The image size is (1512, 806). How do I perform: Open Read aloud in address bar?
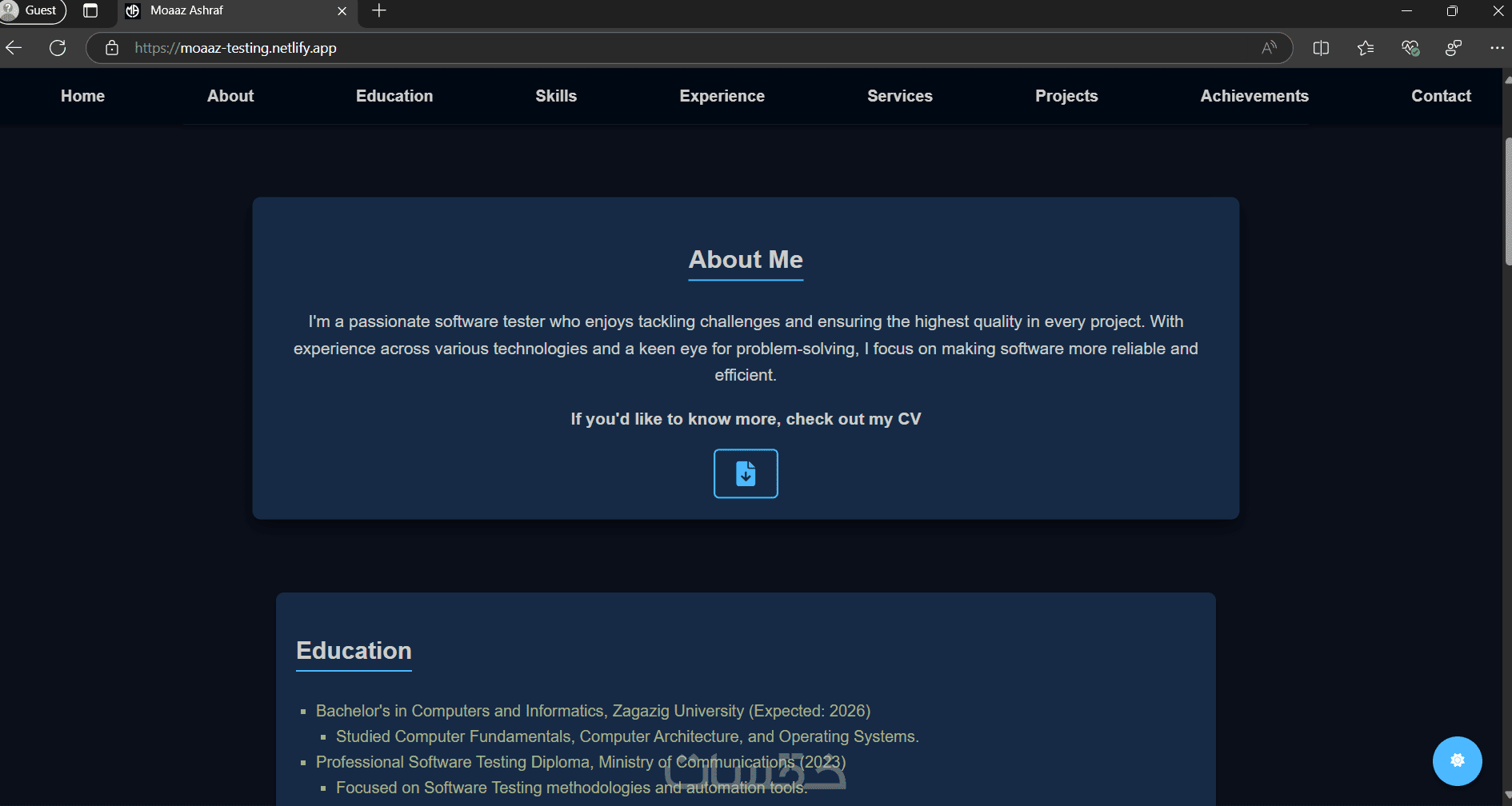click(1269, 48)
